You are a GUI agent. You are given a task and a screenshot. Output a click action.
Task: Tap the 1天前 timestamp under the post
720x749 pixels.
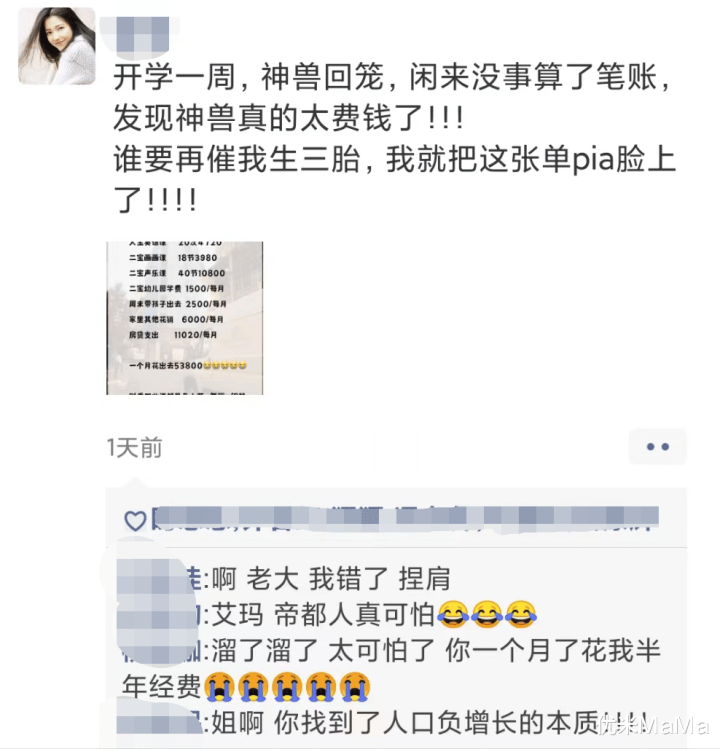click(x=135, y=448)
